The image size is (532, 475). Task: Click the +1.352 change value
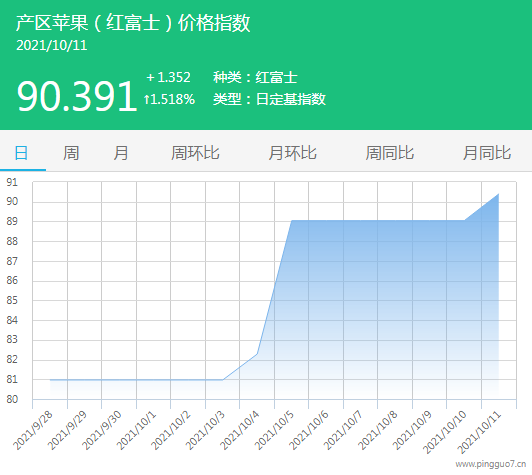click(168, 77)
